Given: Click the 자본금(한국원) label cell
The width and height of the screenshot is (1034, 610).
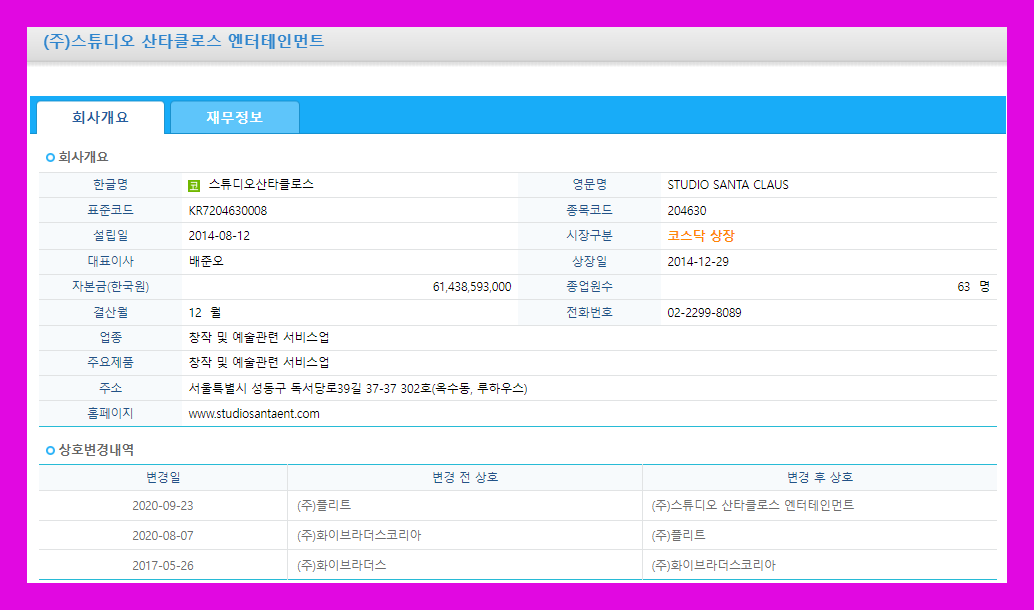Looking at the screenshot, I should click(110, 287).
